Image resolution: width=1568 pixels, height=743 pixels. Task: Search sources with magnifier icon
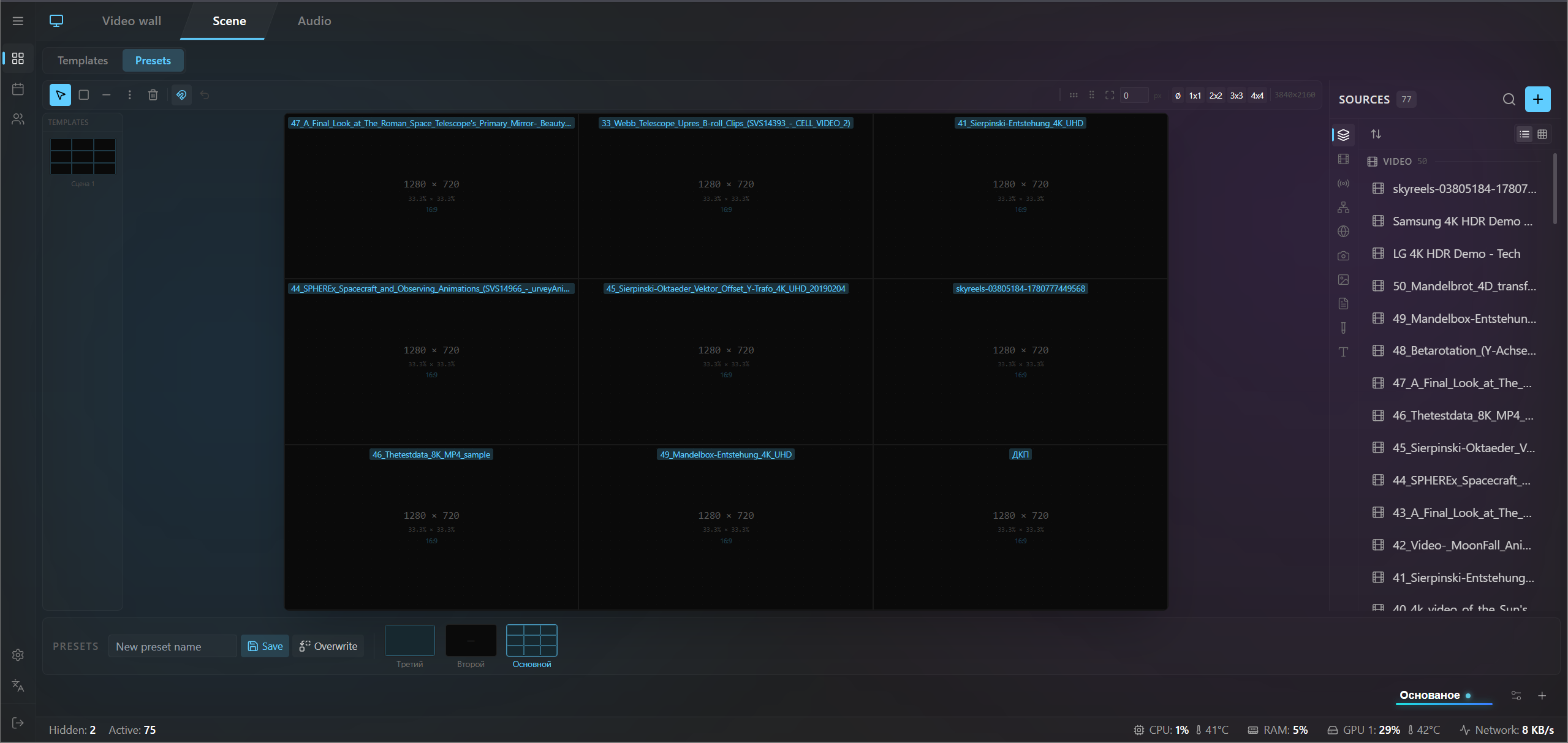(x=1509, y=99)
